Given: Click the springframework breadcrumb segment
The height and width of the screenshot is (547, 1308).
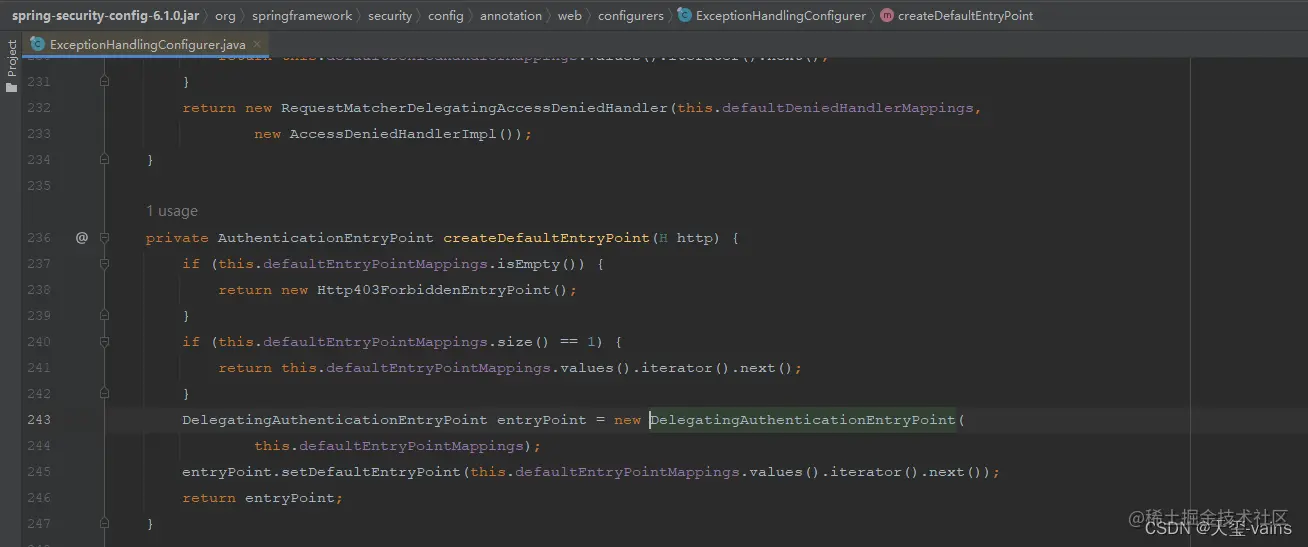Looking at the screenshot, I should [302, 16].
